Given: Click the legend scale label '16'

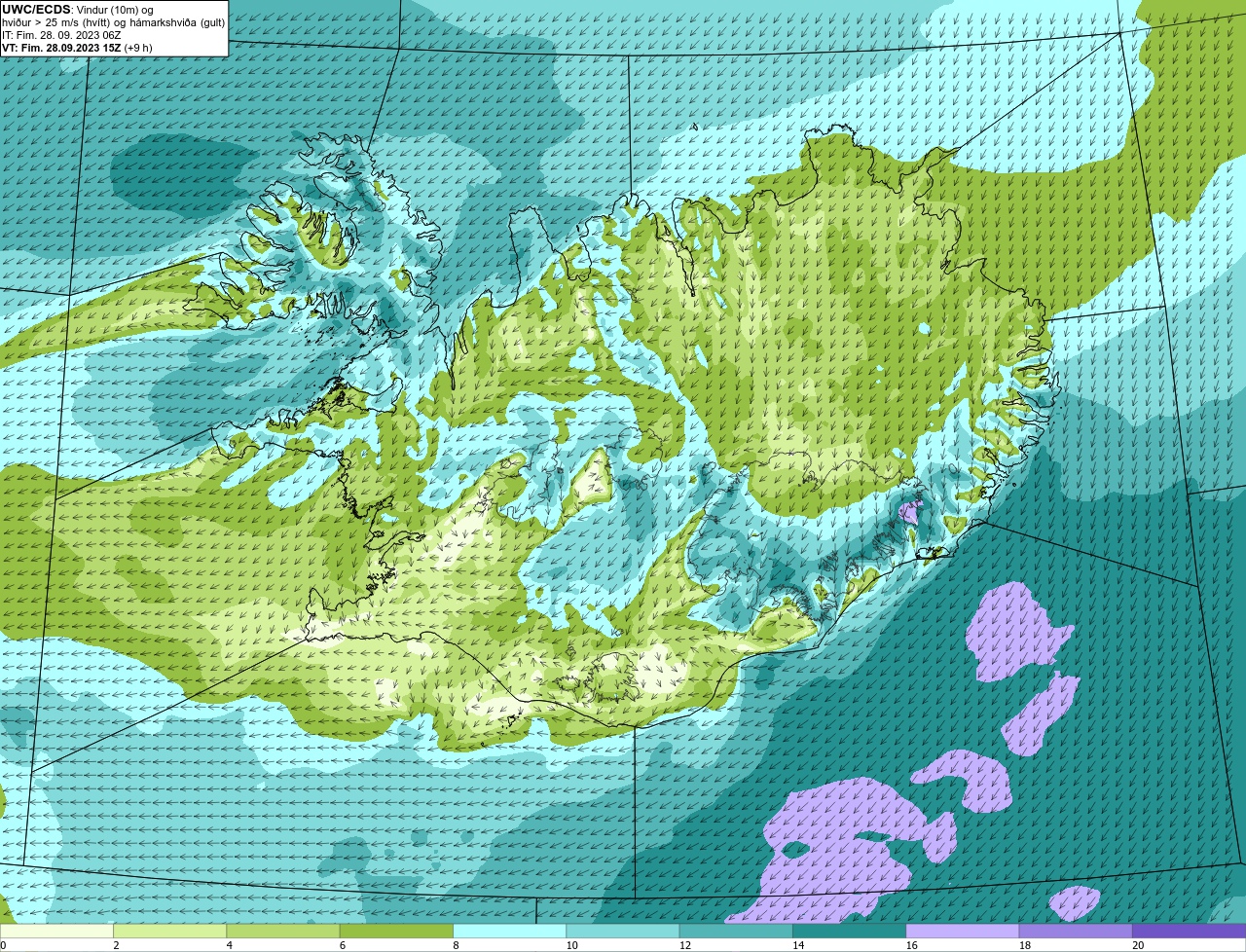Looking at the screenshot, I should (912, 945).
